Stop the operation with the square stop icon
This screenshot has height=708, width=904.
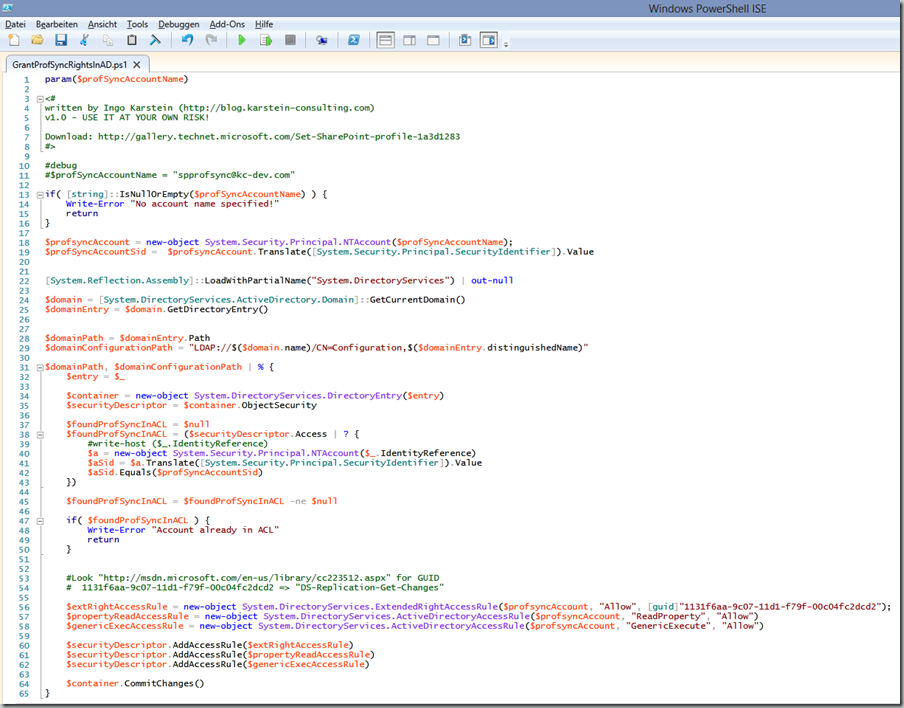(291, 40)
